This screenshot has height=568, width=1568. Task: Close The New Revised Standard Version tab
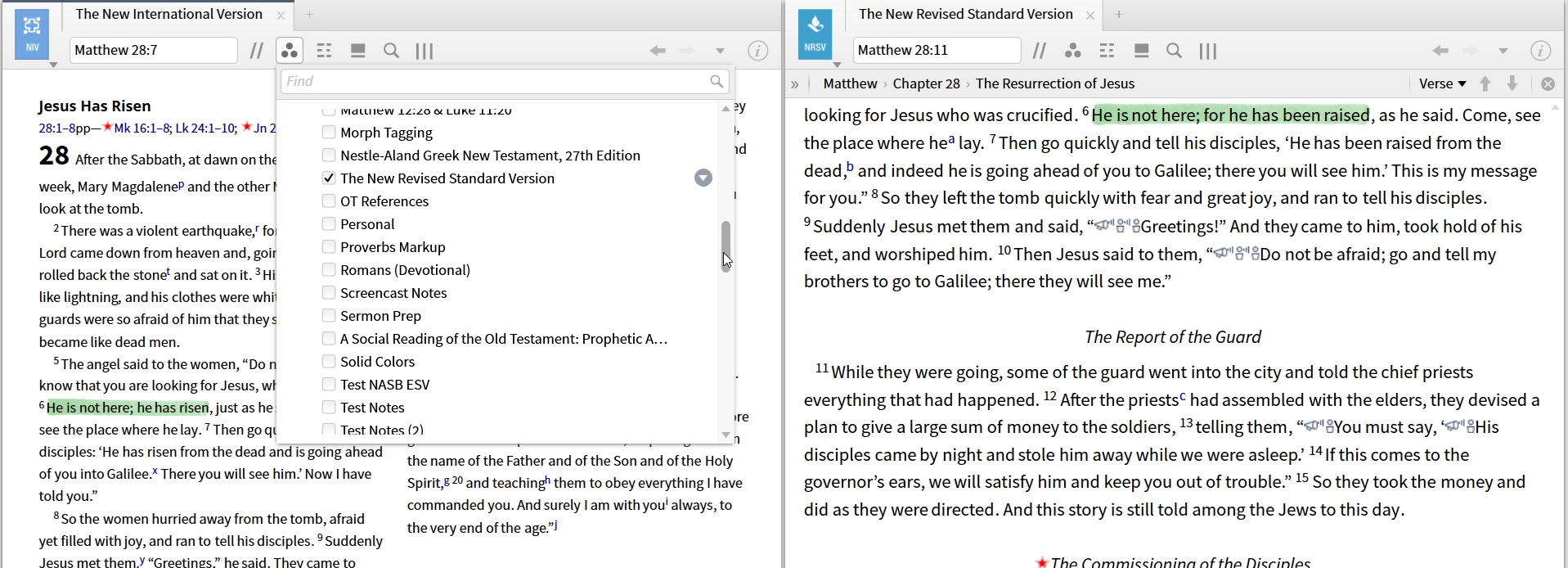coord(1090,16)
